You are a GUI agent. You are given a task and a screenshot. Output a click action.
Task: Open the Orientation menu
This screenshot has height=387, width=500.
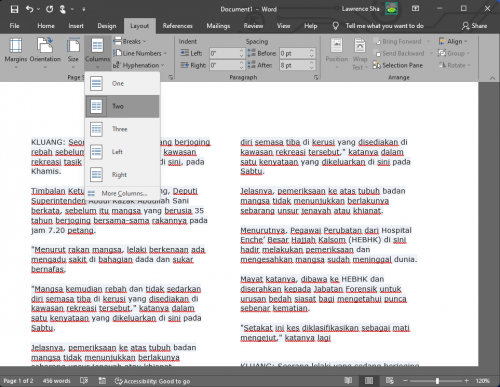(x=45, y=53)
